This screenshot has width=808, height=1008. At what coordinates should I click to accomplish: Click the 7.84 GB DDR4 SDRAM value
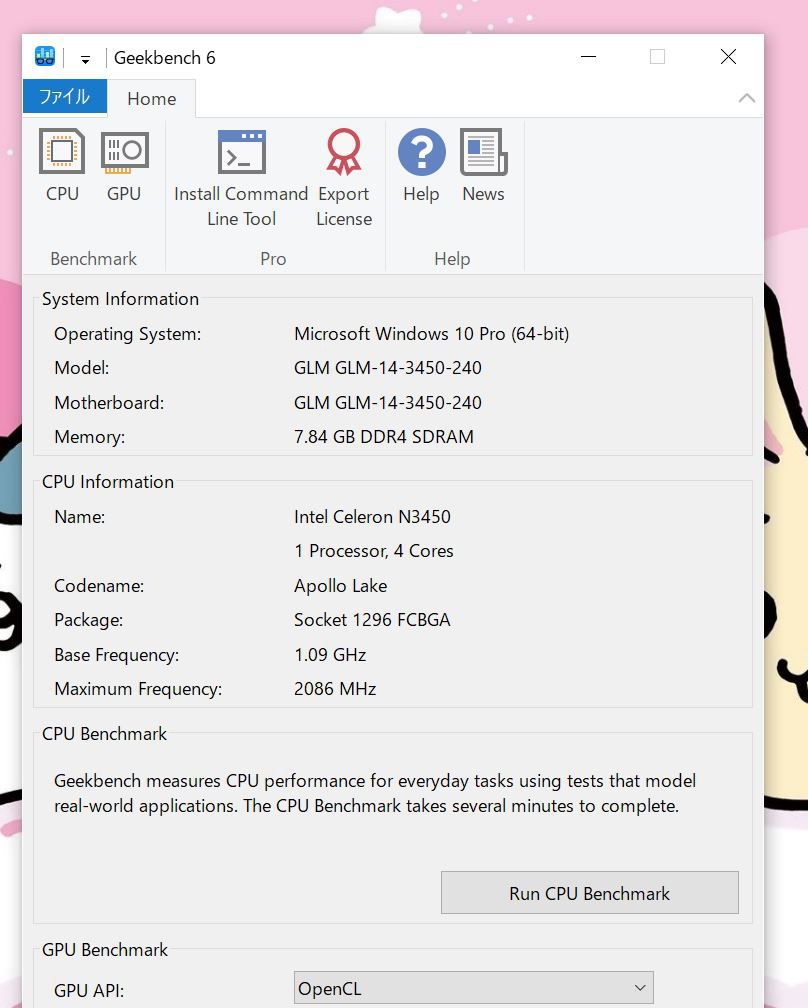pos(384,437)
